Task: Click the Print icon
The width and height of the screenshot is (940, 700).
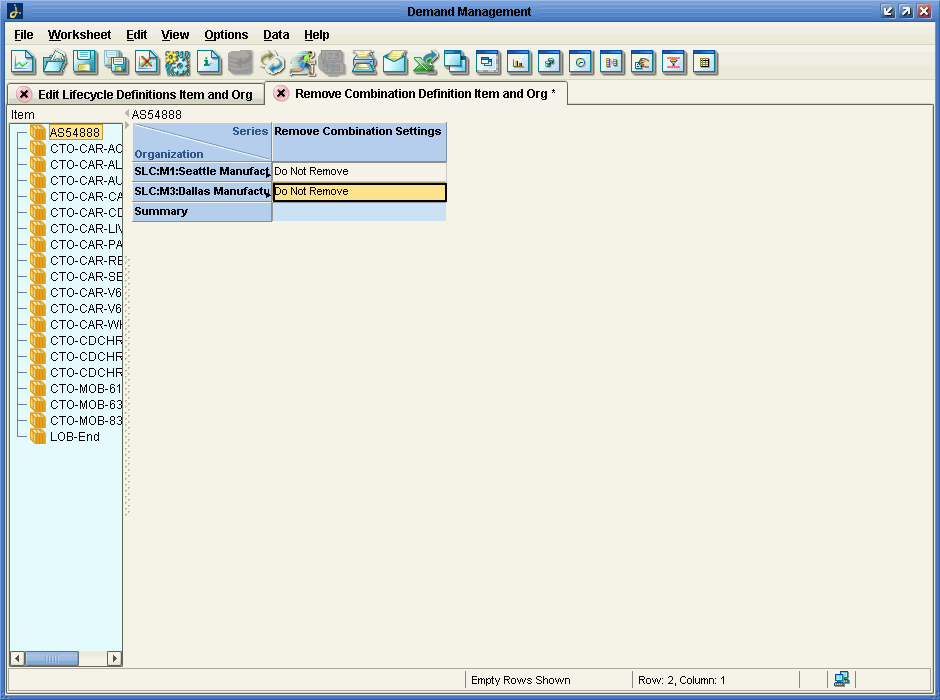Action: click(x=364, y=62)
